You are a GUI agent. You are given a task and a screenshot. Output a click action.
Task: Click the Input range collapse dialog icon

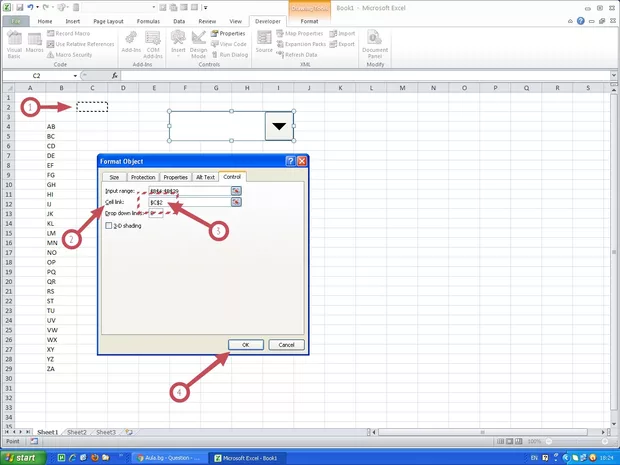236,191
